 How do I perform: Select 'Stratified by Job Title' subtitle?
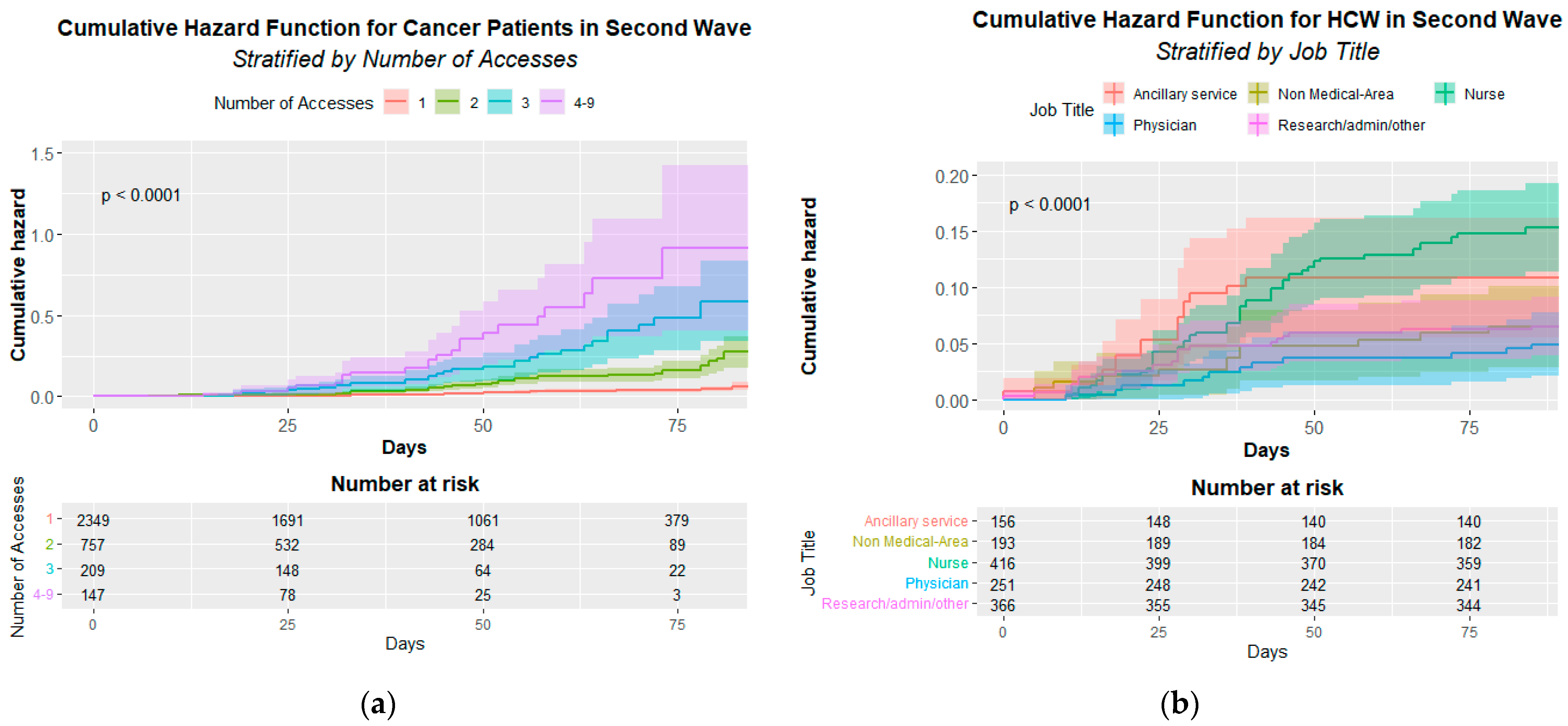[1267, 52]
